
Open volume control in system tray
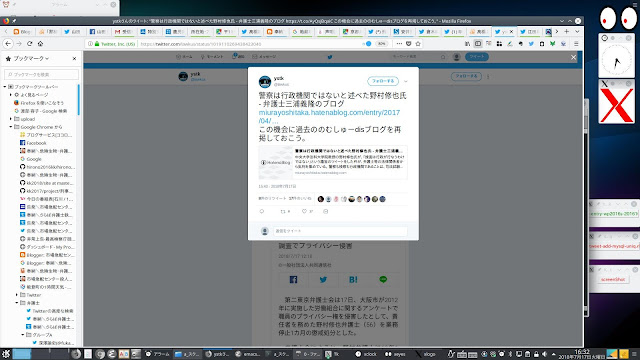544,354
